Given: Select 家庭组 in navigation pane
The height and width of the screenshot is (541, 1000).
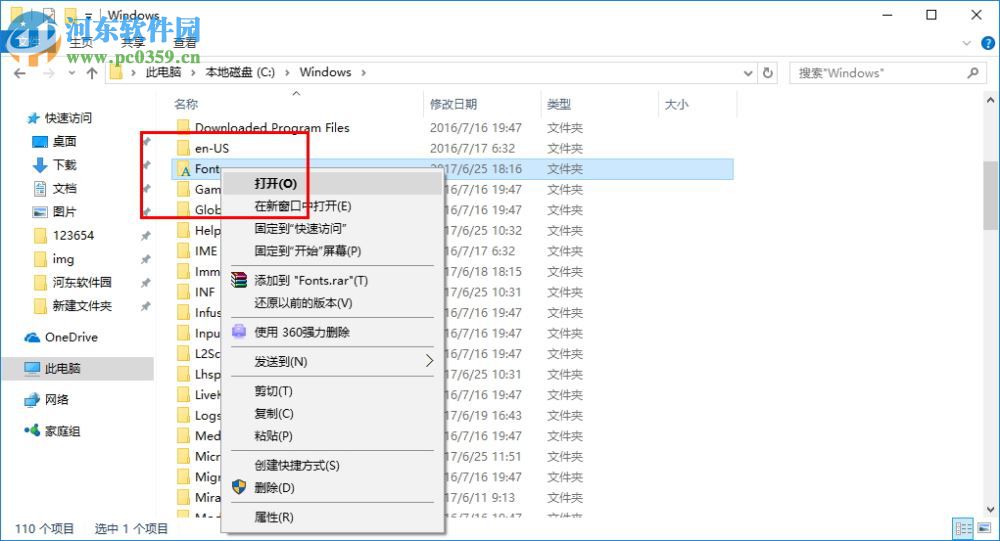Looking at the screenshot, I should point(62,431).
